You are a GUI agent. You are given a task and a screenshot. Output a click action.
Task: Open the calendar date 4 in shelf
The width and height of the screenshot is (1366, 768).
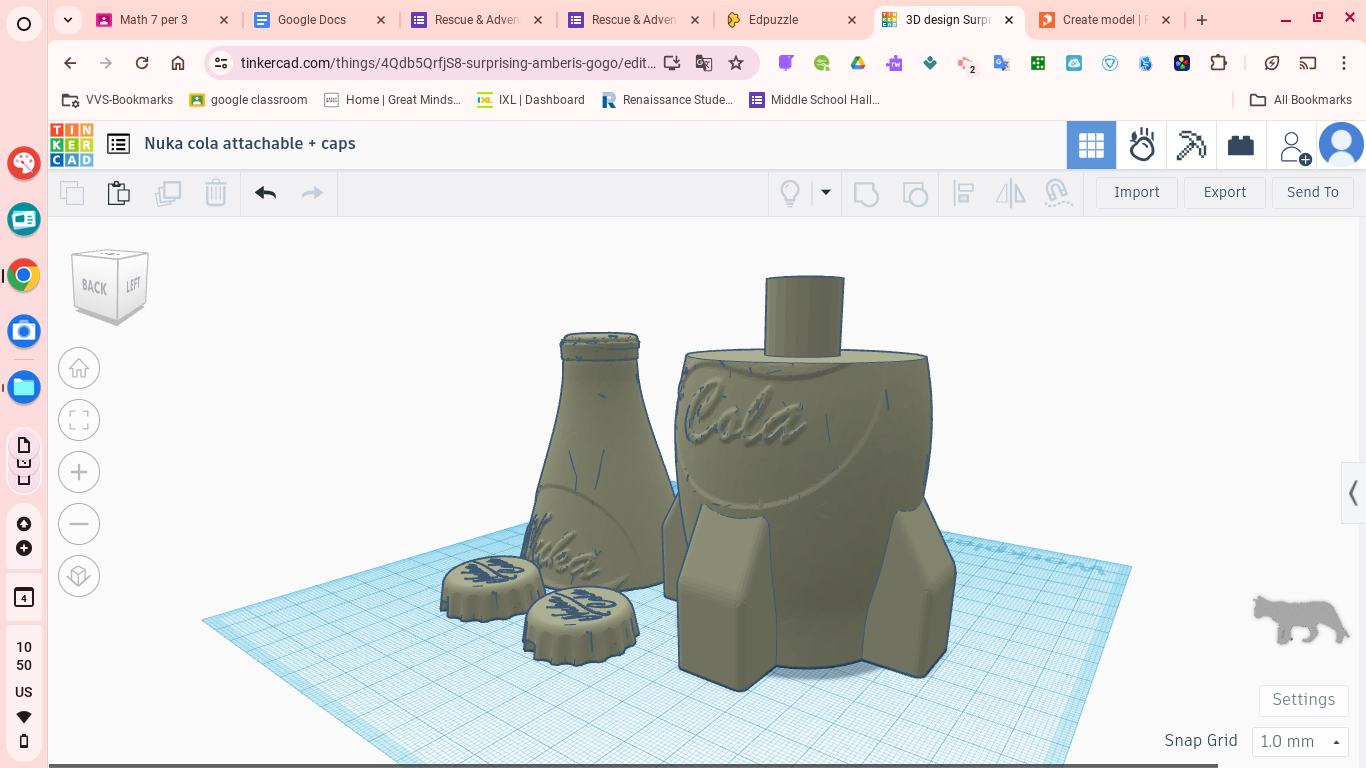(x=24, y=598)
